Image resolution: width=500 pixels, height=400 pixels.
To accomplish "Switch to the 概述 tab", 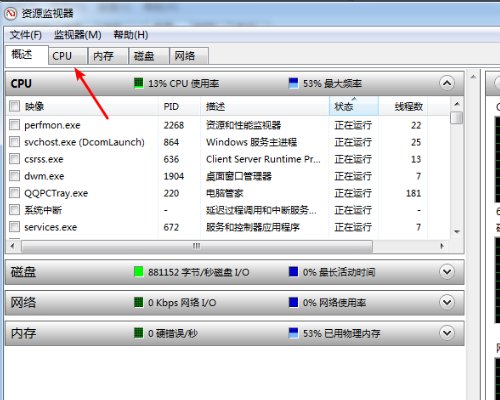I will pos(27,55).
